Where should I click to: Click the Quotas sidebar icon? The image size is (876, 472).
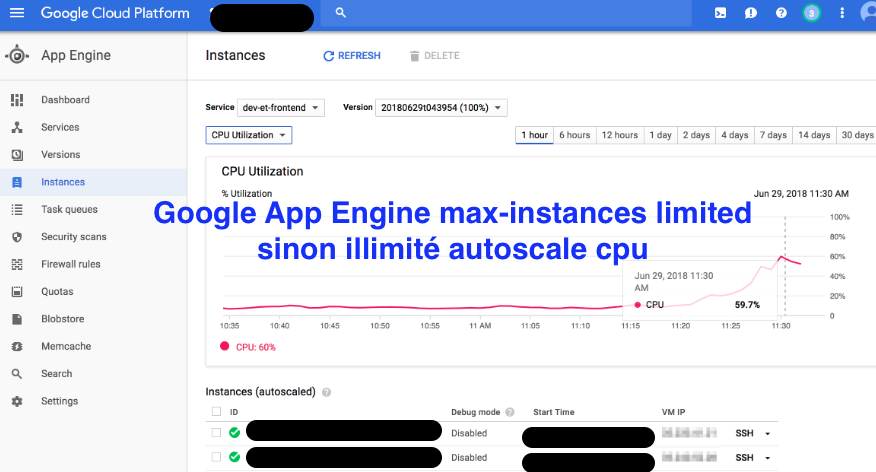(x=17, y=292)
